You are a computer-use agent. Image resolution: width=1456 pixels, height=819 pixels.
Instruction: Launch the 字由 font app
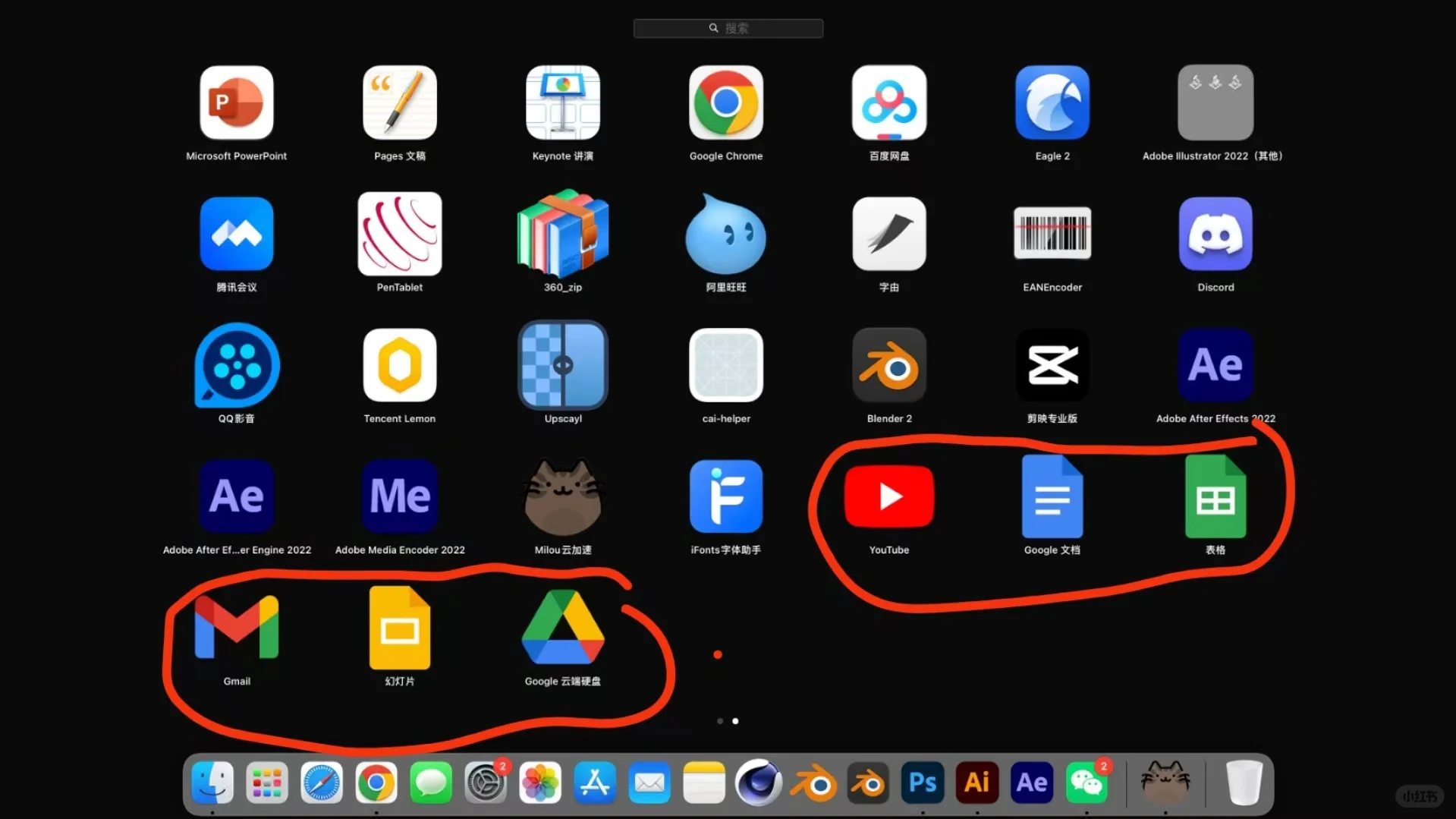pos(889,235)
